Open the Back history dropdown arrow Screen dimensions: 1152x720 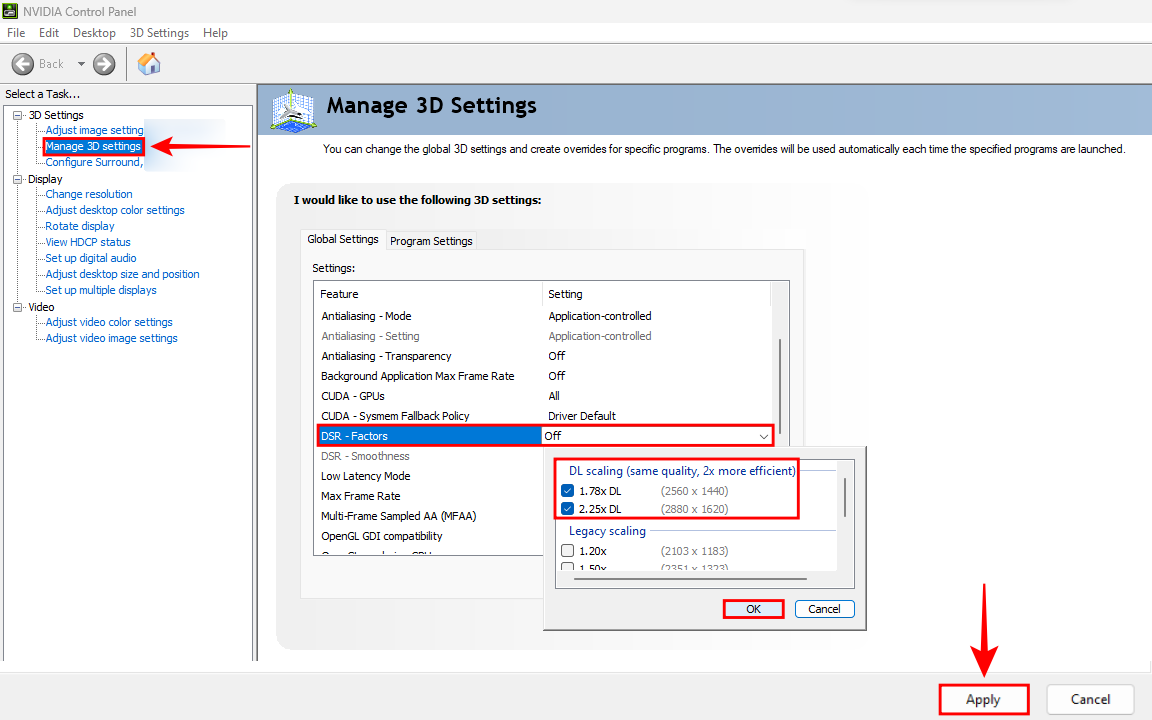coord(81,64)
